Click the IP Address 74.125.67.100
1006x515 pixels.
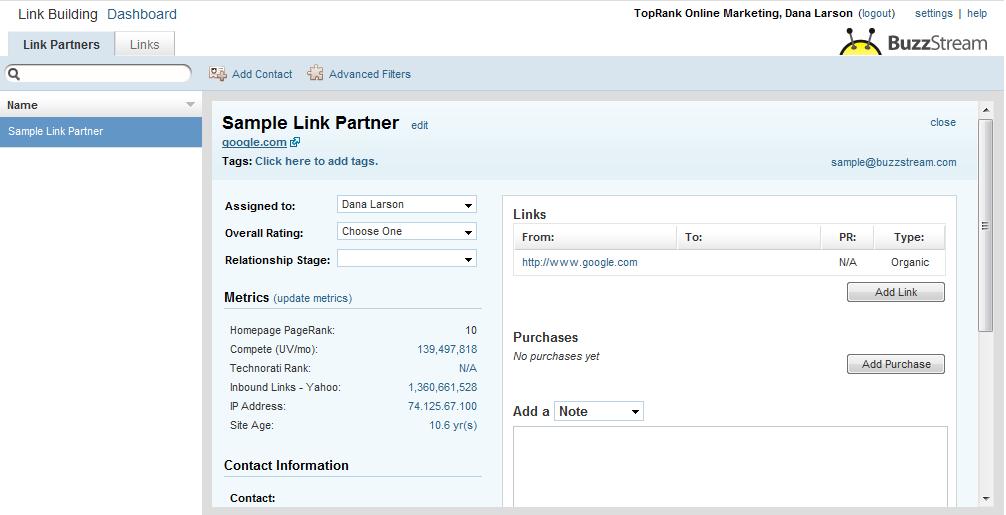coord(443,406)
